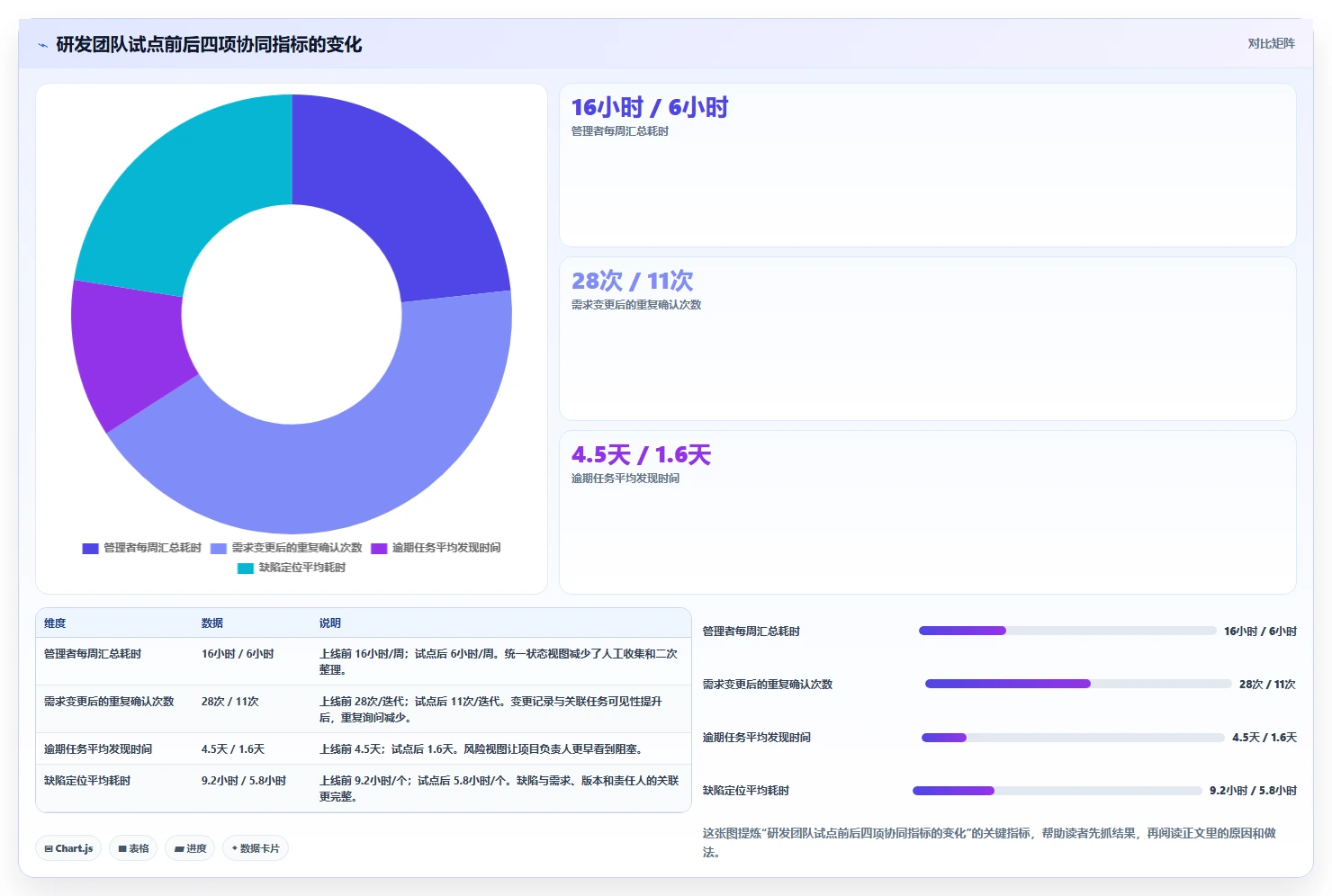This screenshot has height=896, width=1332.
Task: Click the 维度 table column header
Action: (x=55, y=623)
